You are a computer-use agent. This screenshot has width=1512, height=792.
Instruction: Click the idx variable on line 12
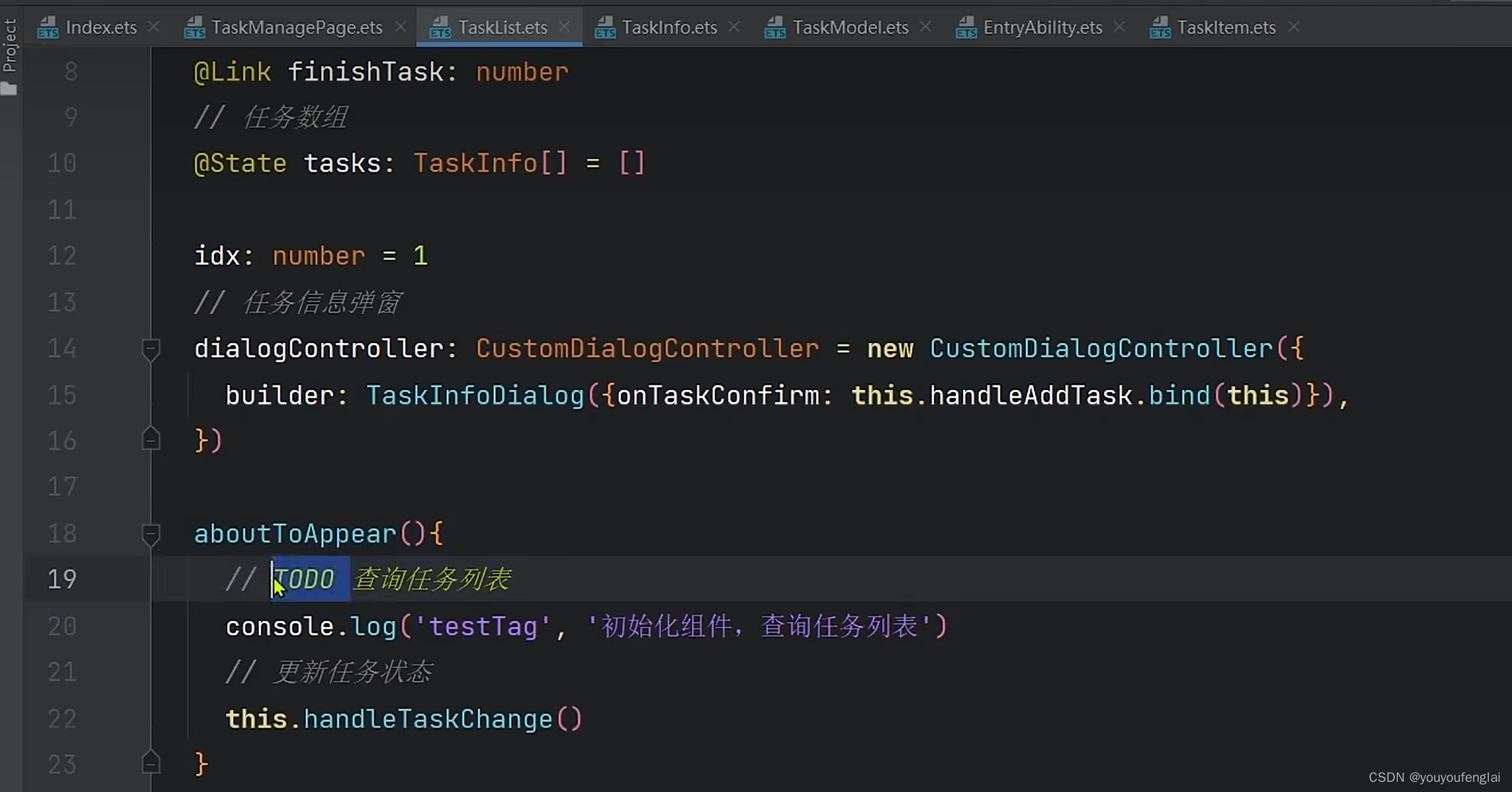coord(217,256)
